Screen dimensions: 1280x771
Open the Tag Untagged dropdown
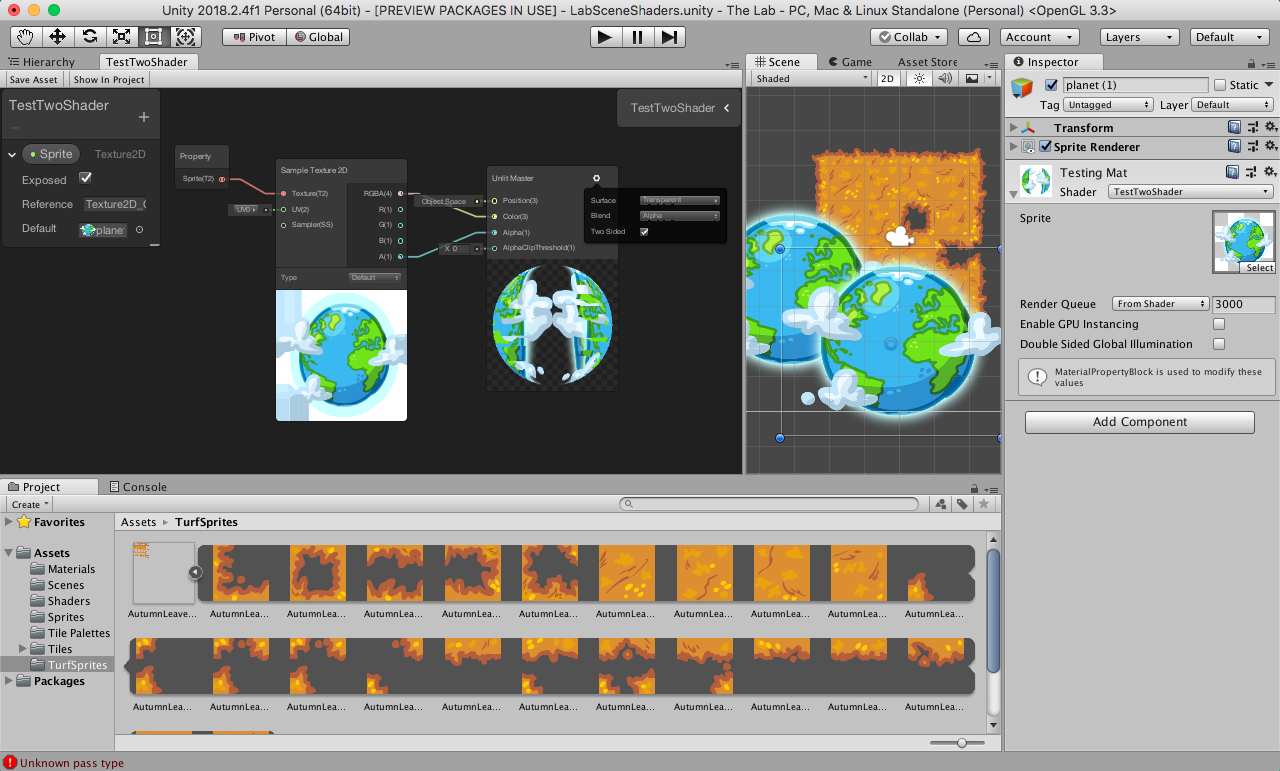(x=1109, y=104)
